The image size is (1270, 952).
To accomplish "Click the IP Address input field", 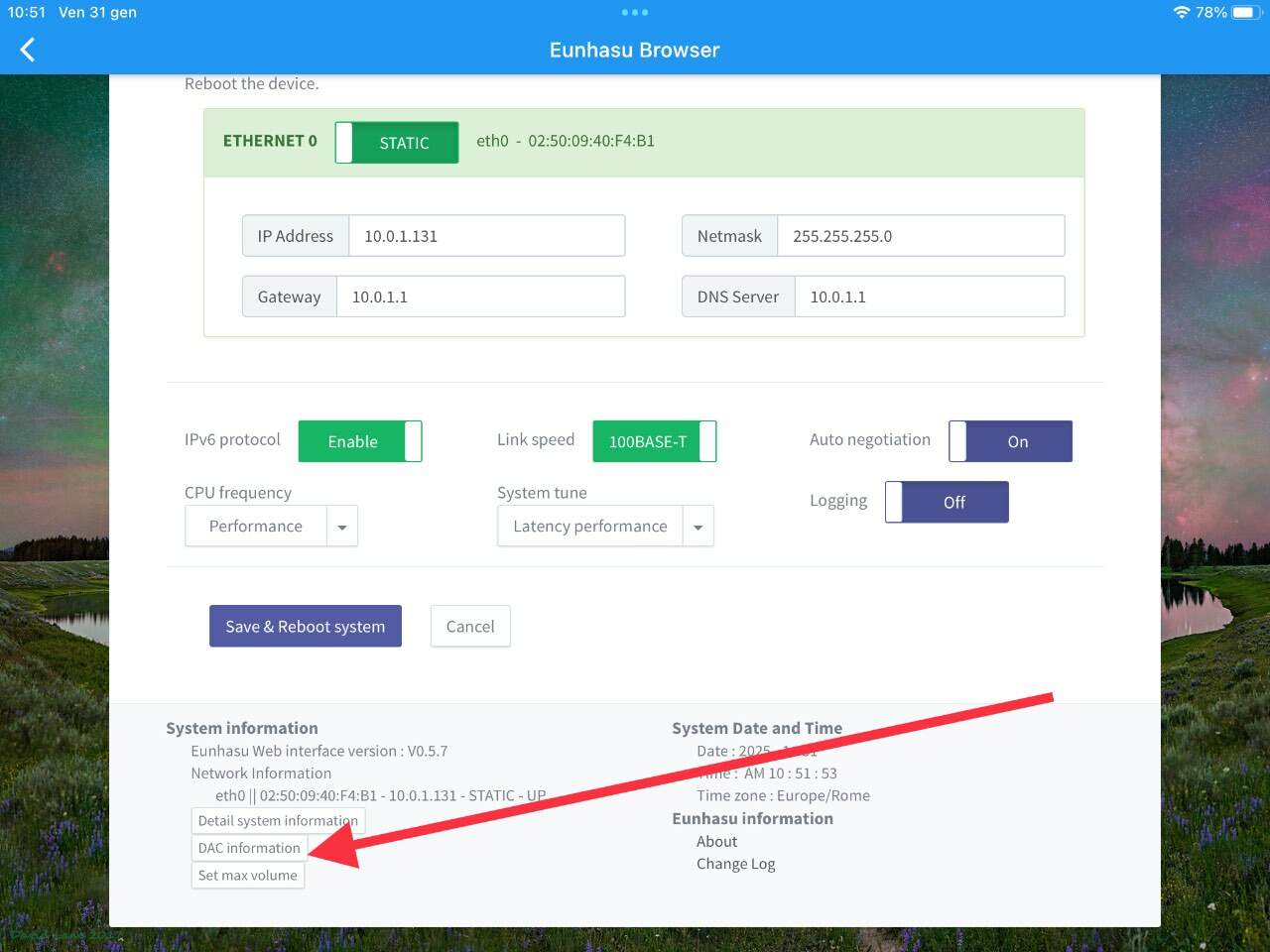I will pos(486,236).
